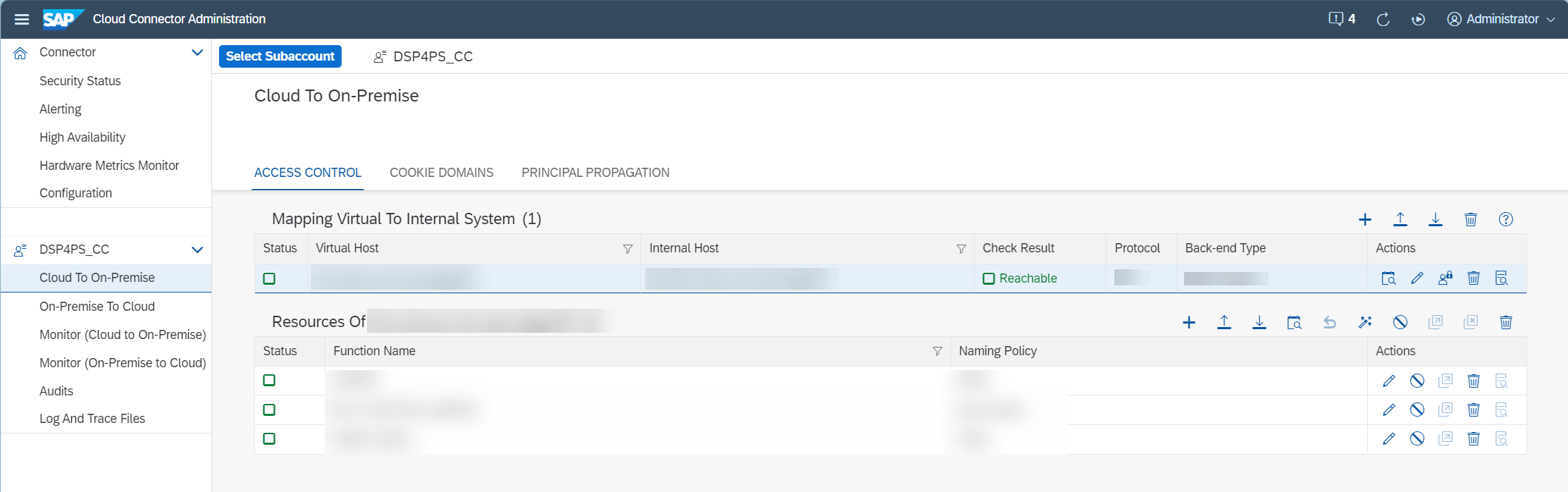The width and height of the screenshot is (1568, 492).
Task: Filter the Function Name column
Action: tap(938, 351)
